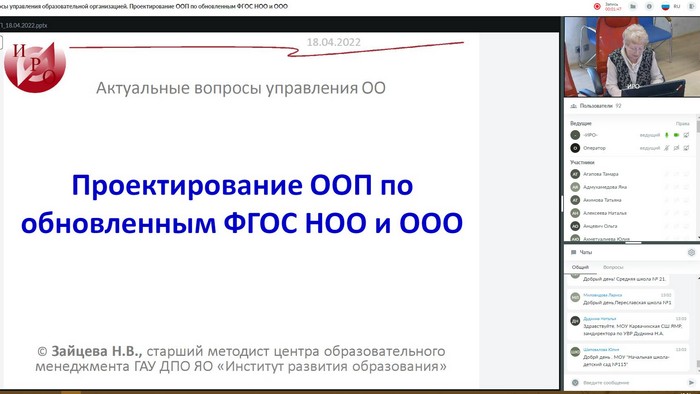Switch to the Вопросы chat tab
Screen dimensions: 700x394
coord(613,267)
